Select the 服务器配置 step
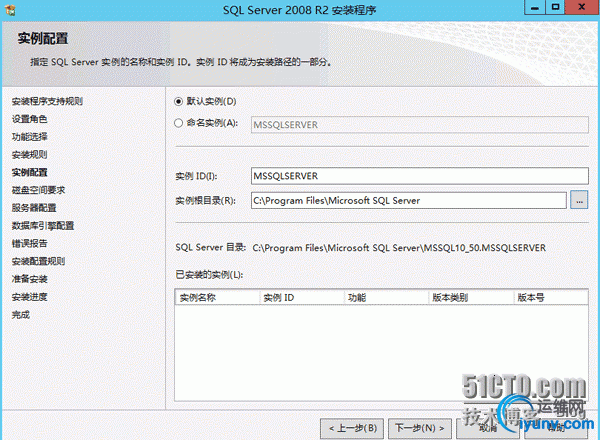The image size is (600, 440). tap(34, 208)
